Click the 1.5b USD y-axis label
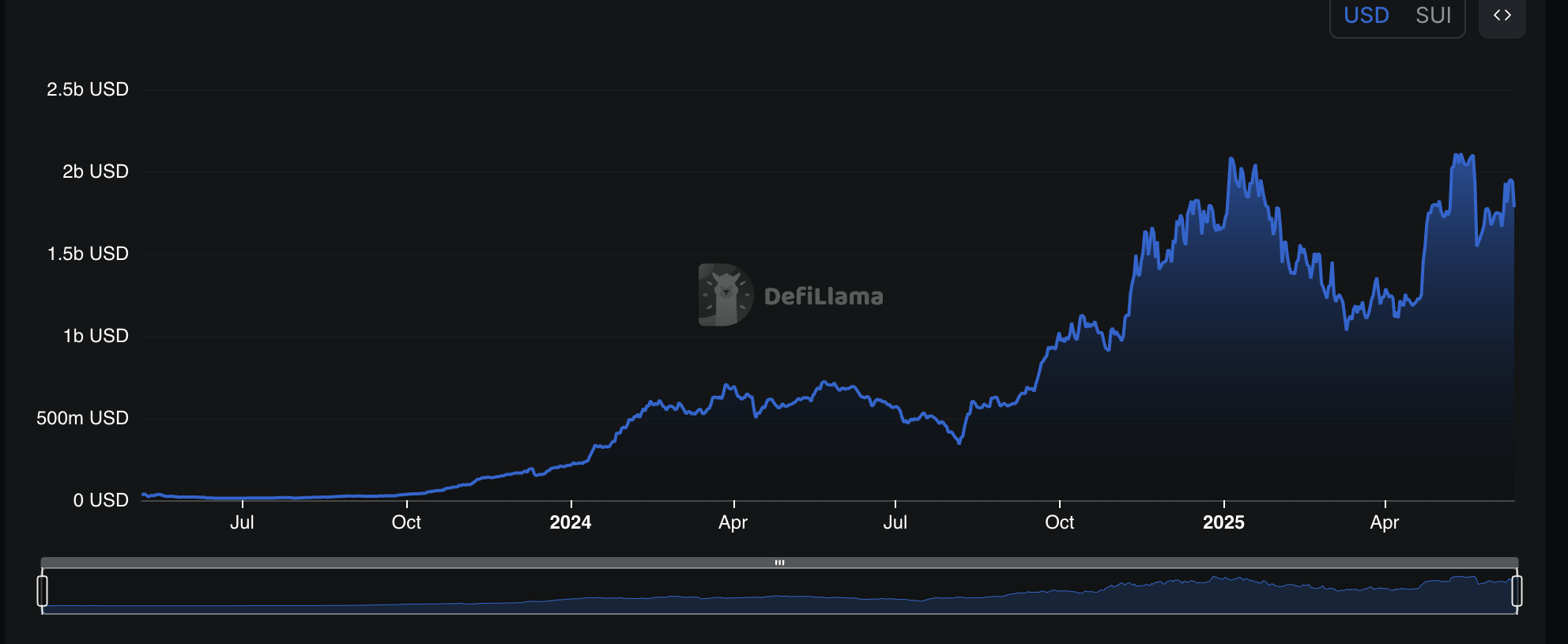1568x644 pixels. 88,254
